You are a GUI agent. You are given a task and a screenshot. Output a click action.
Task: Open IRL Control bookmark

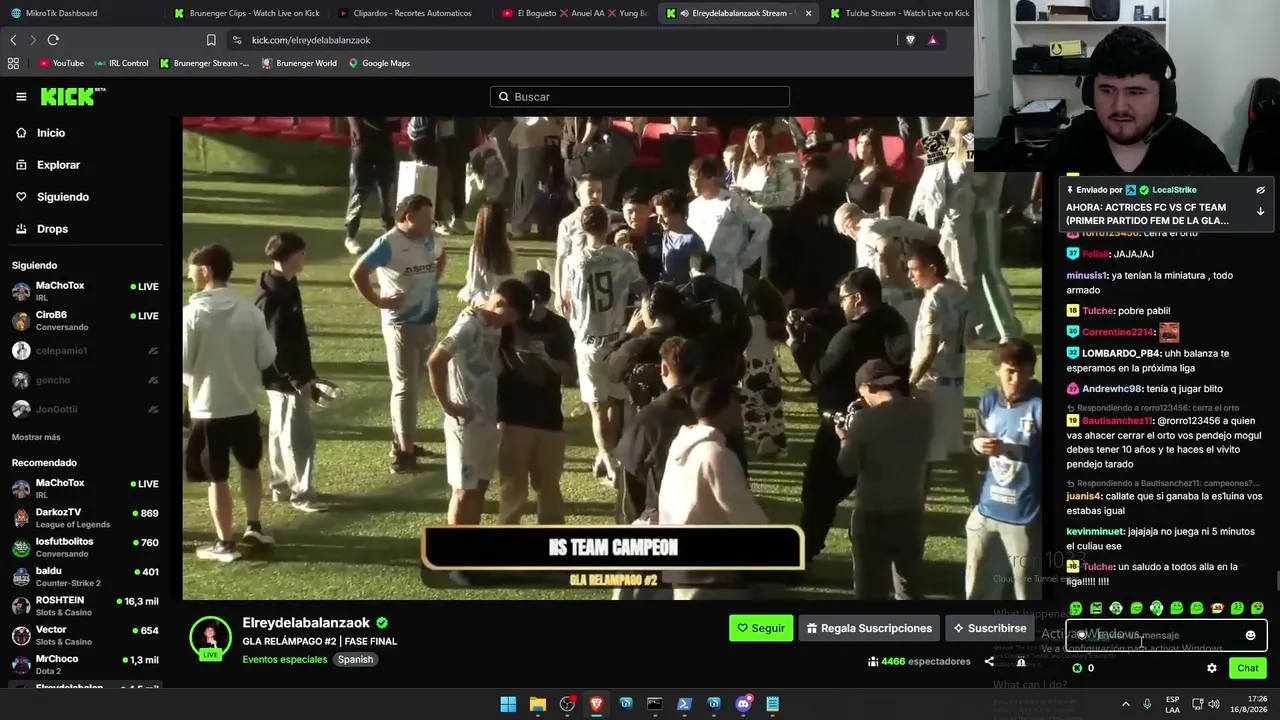(121, 63)
